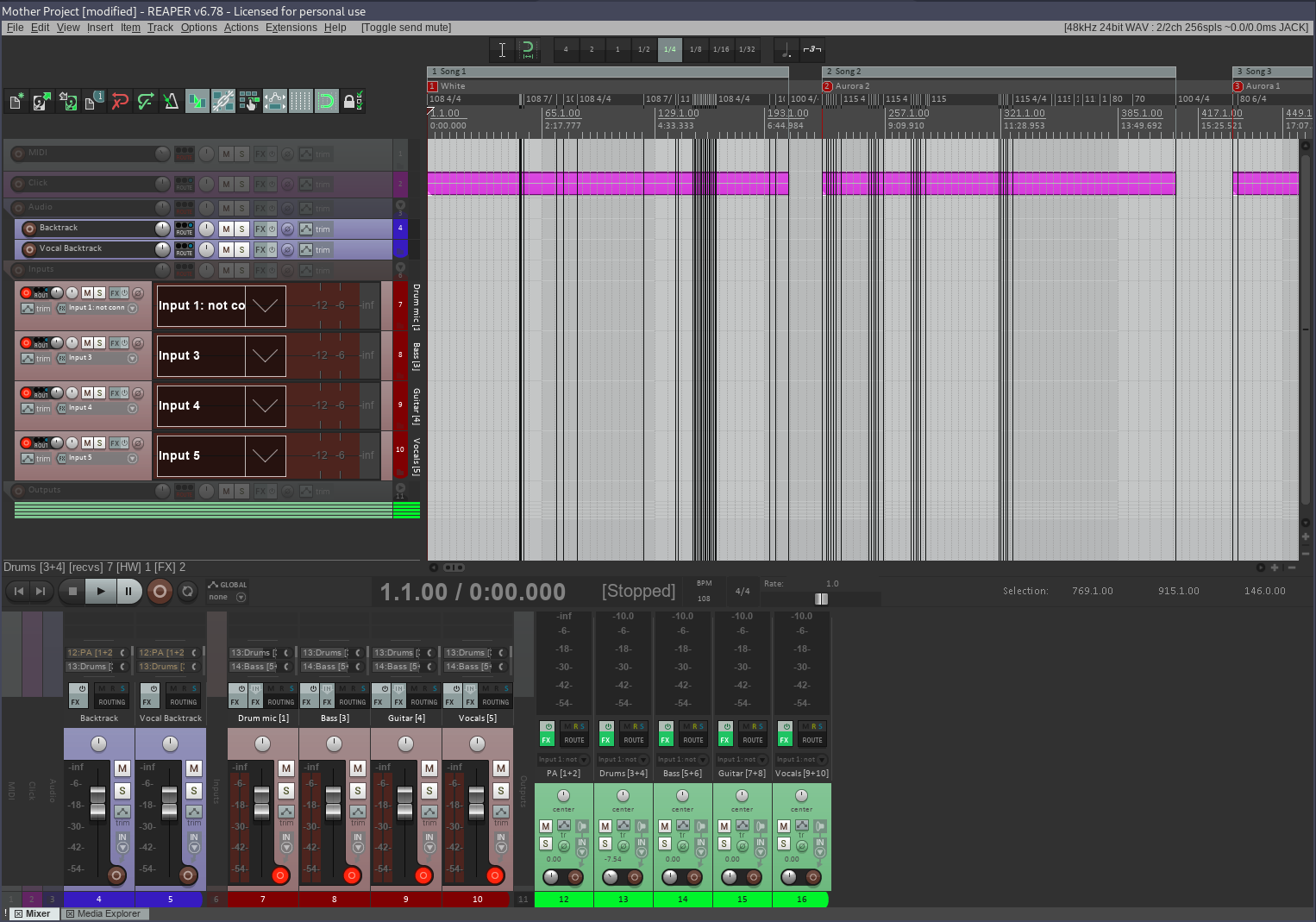Open the big Input 5 dropdown chevron
The image size is (1316, 922).
pos(265,455)
